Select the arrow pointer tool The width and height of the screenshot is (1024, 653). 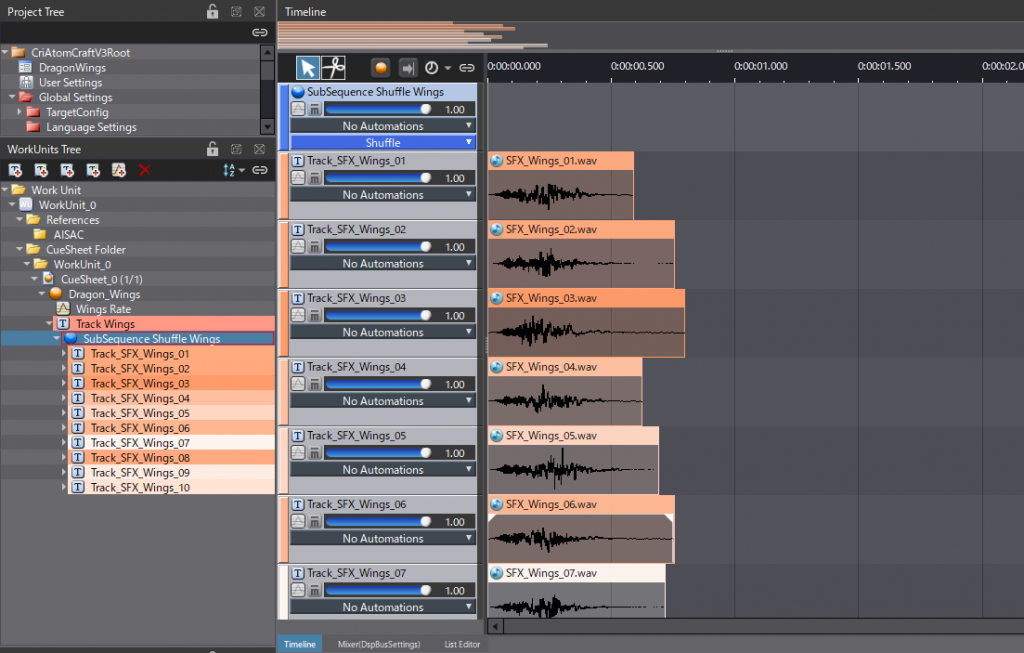(309, 67)
